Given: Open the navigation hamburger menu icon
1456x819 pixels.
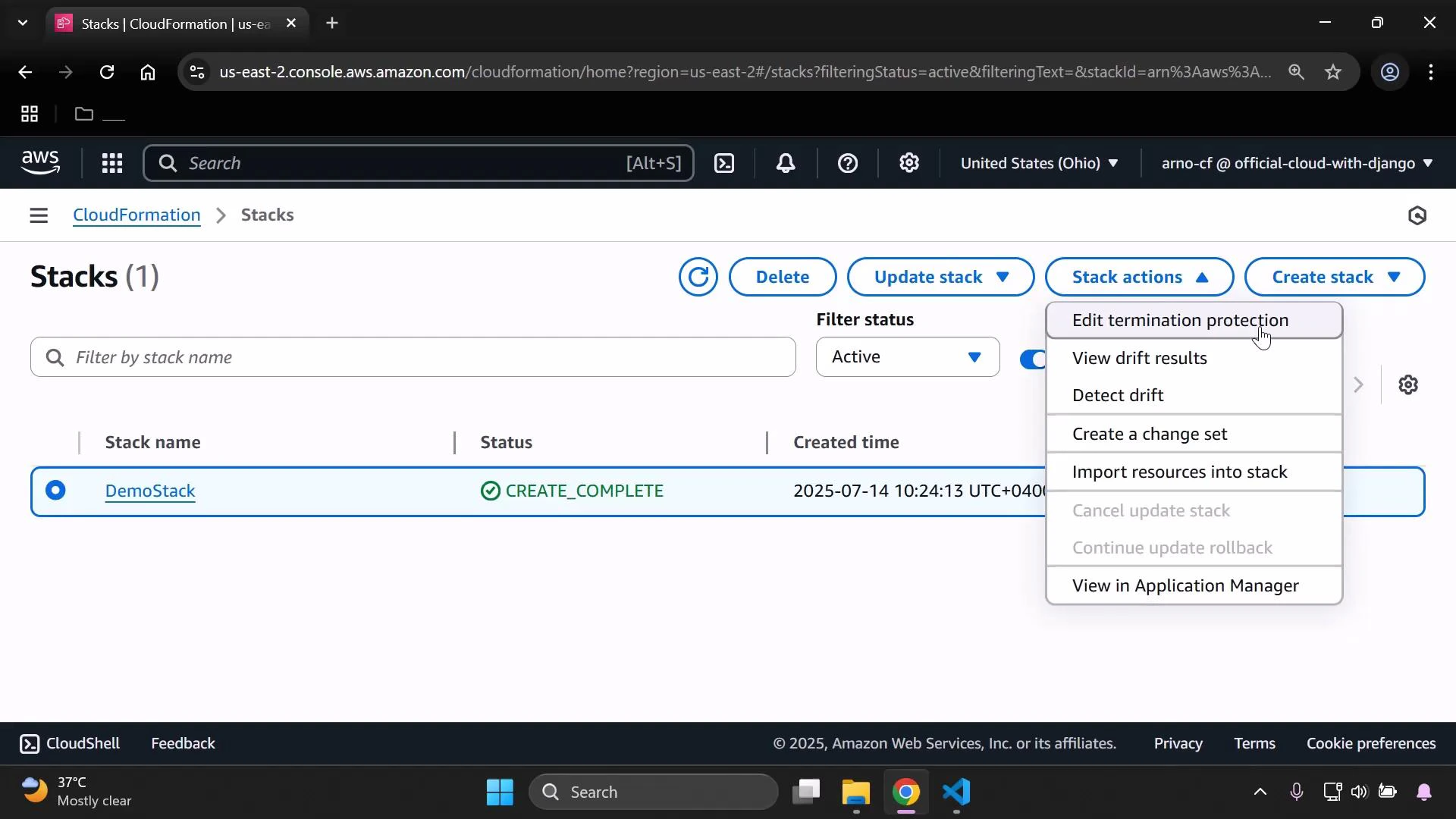Looking at the screenshot, I should (39, 215).
